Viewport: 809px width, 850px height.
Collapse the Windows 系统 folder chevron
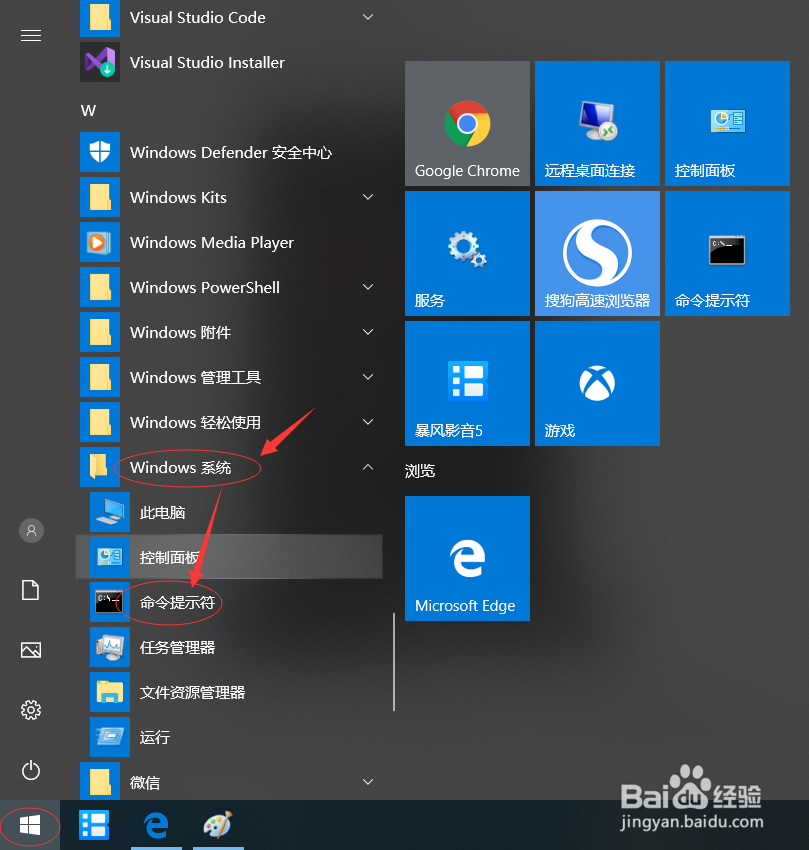tap(368, 467)
